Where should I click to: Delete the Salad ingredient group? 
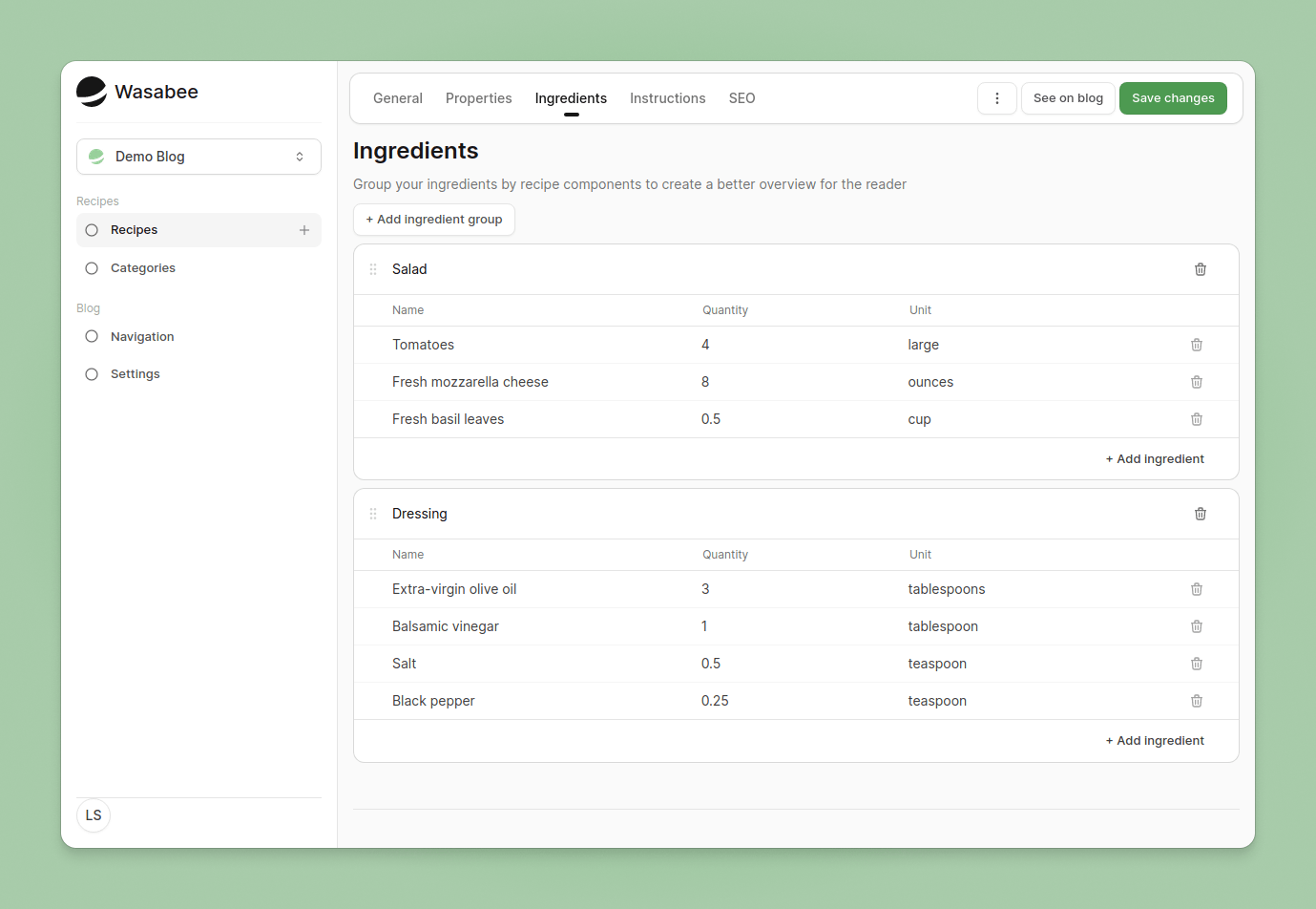1201,269
